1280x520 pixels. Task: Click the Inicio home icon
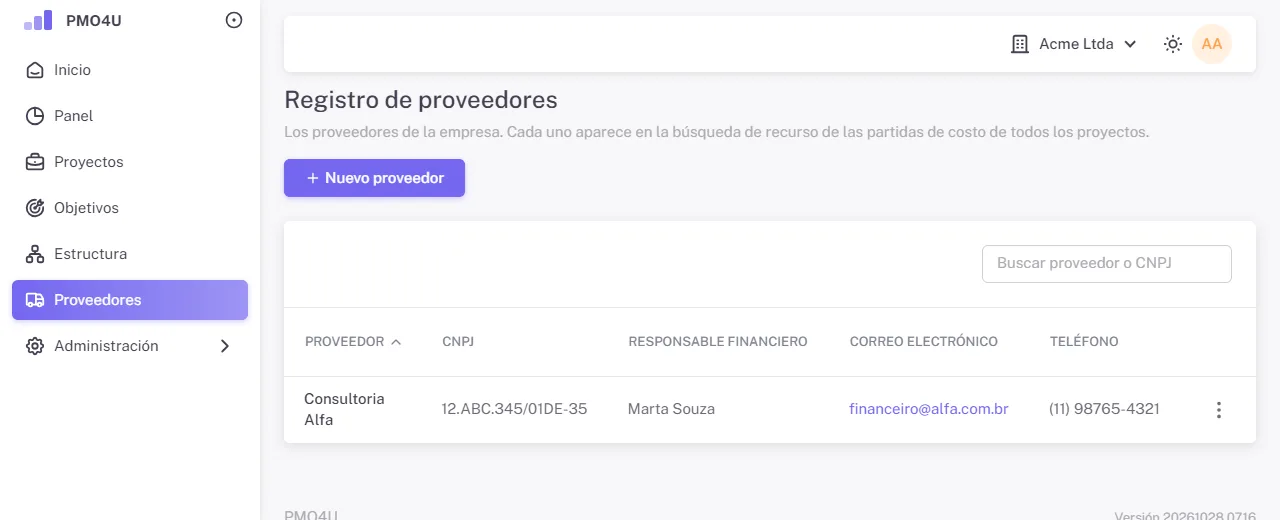pos(35,70)
